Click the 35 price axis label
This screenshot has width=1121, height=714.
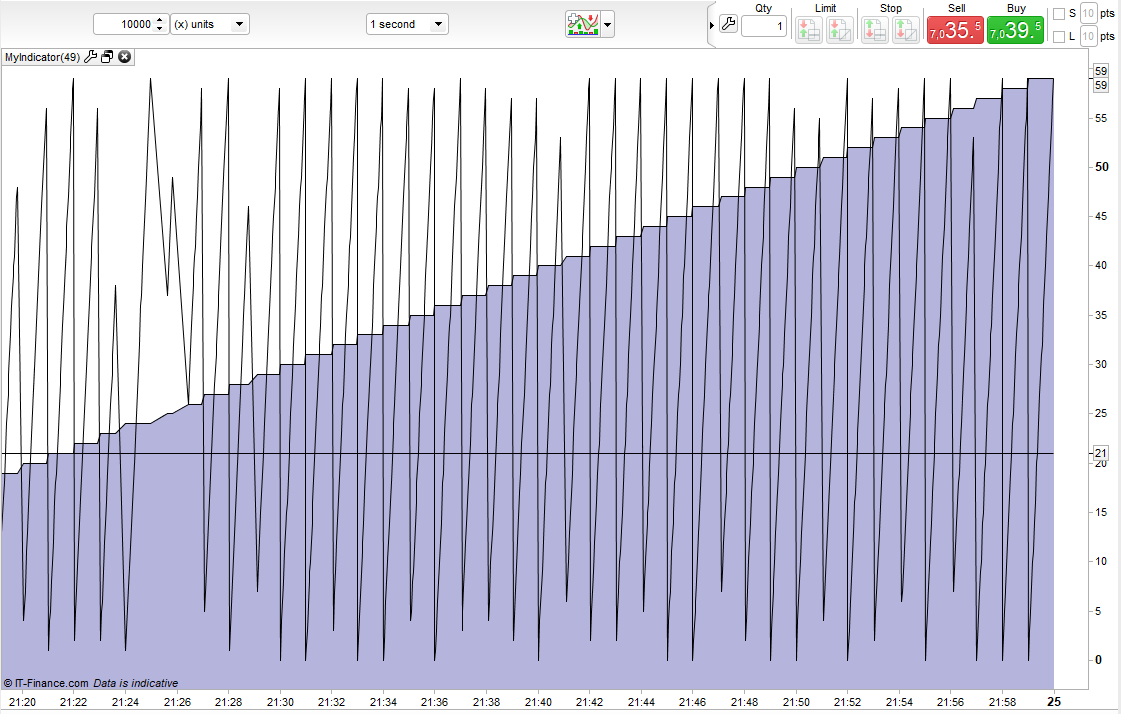1101,314
